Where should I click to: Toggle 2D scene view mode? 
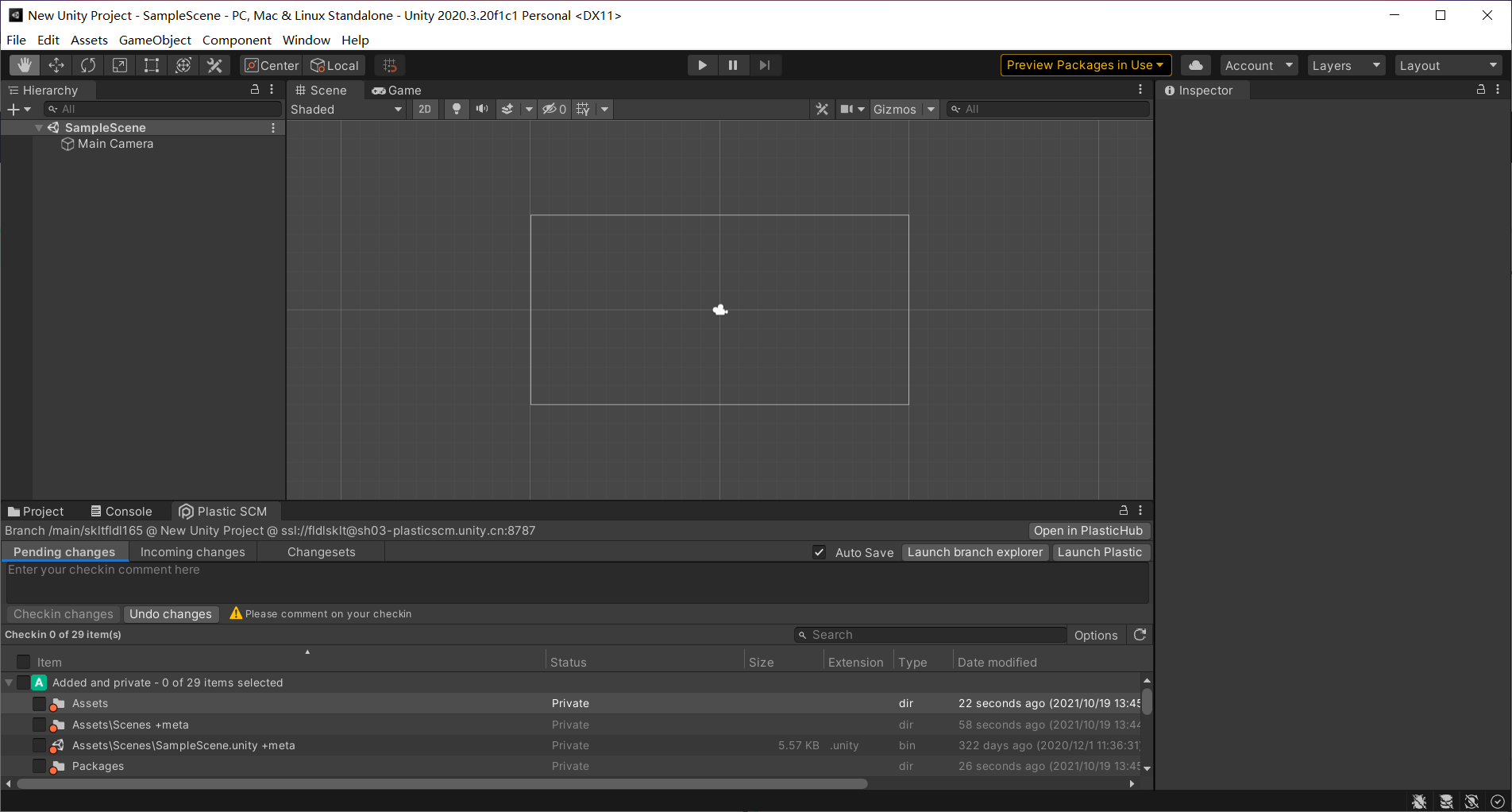(x=425, y=109)
